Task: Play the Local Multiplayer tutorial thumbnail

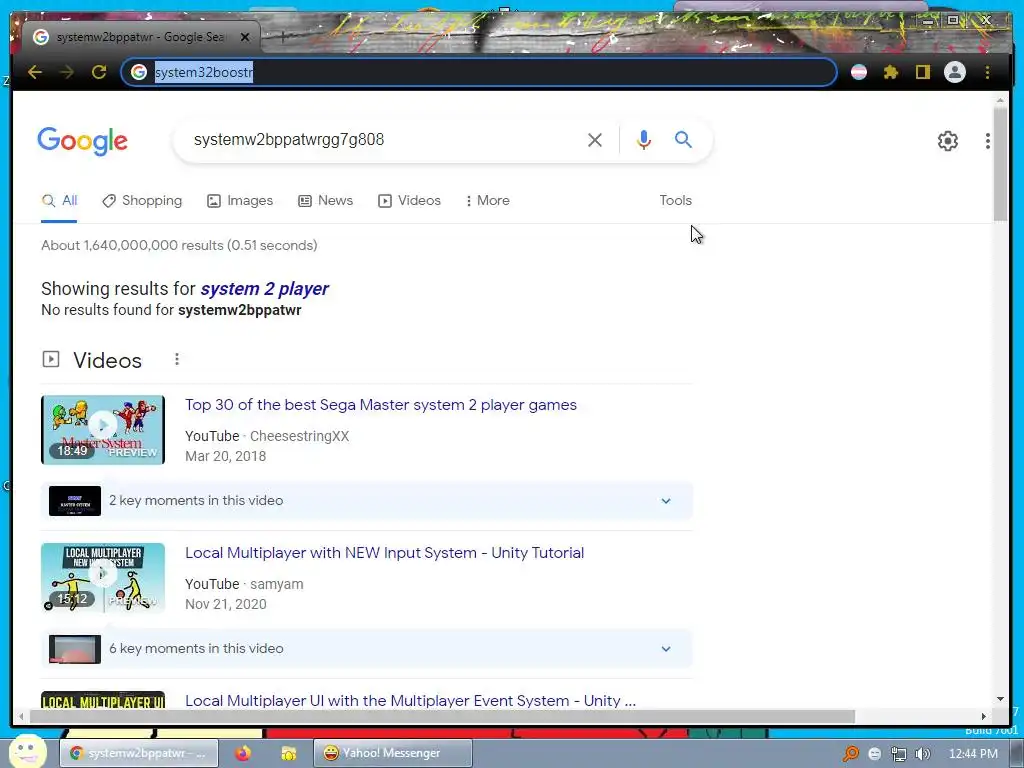Action: pyautogui.click(x=103, y=577)
